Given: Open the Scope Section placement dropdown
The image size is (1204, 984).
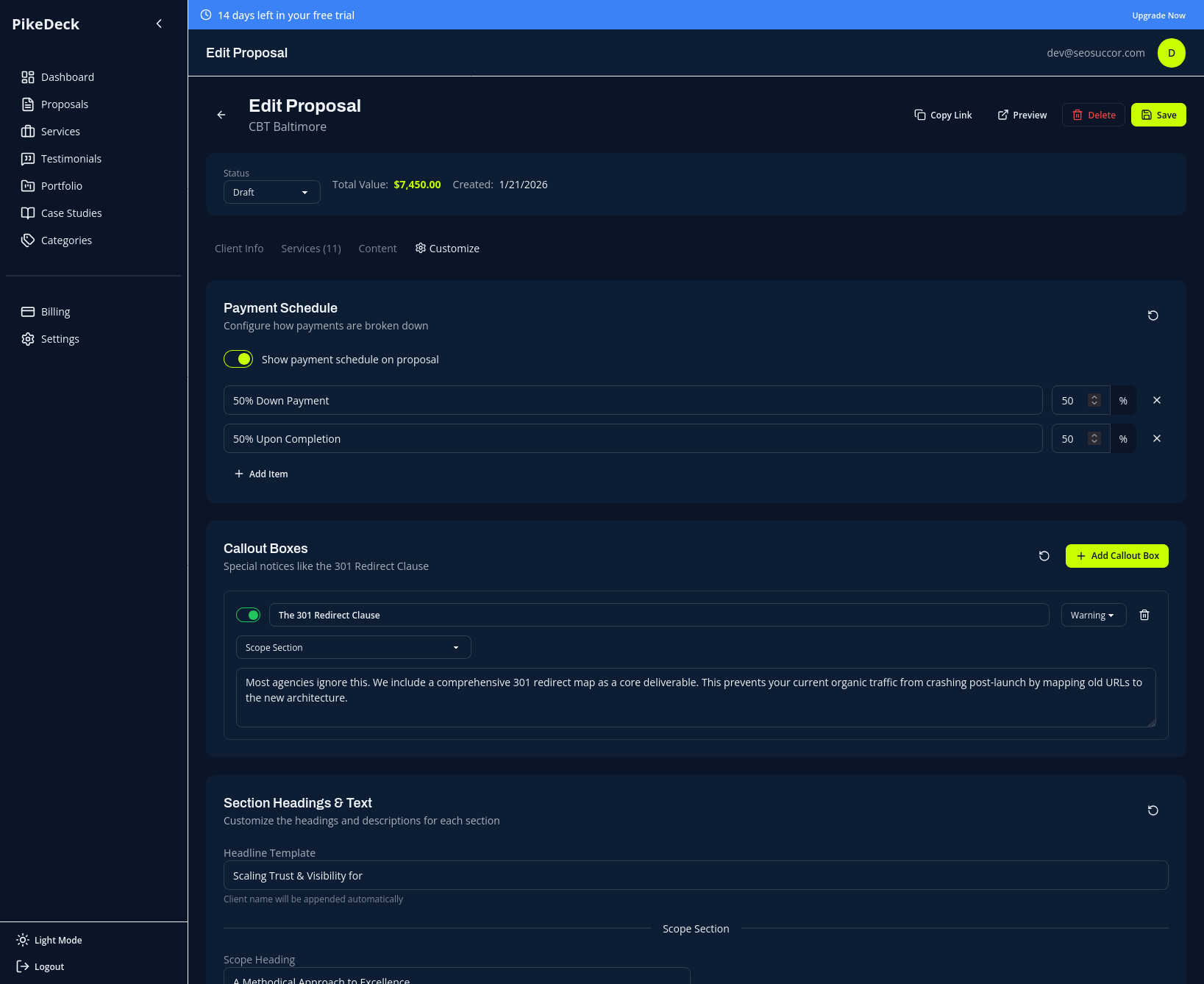Looking at the screenshot, I should 353,647.
